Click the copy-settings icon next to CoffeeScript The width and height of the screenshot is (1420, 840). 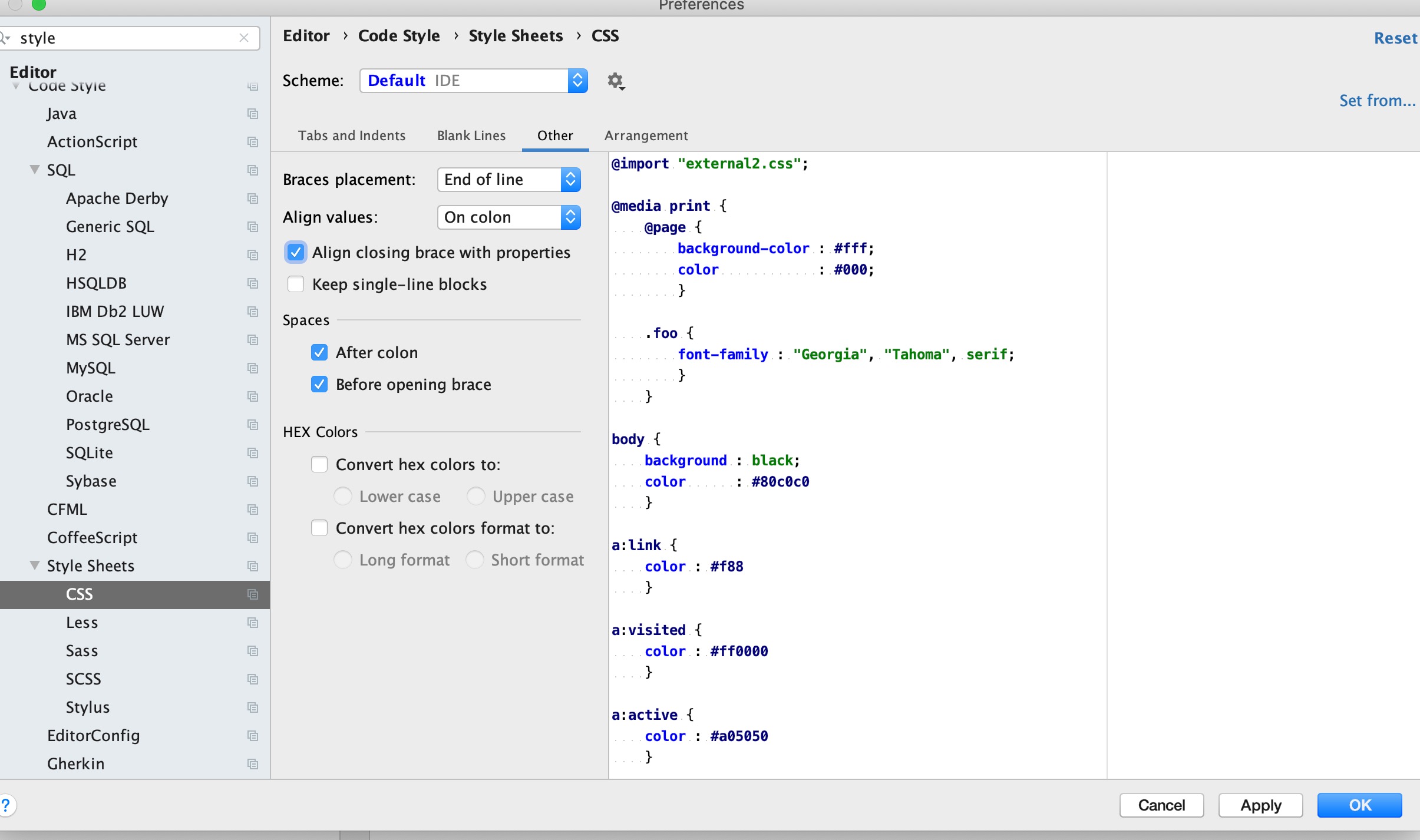(253, 538)
